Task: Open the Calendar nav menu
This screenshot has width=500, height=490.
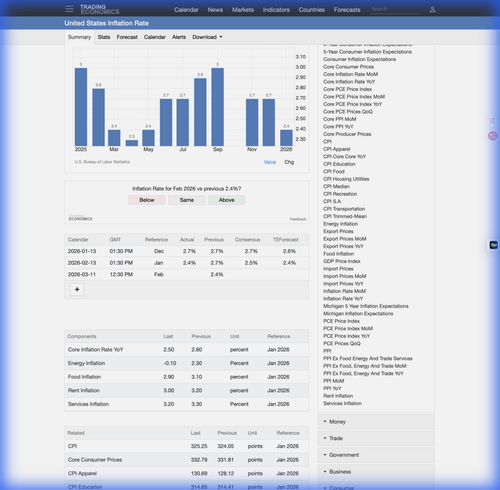Action: click(x=186, y=10)
